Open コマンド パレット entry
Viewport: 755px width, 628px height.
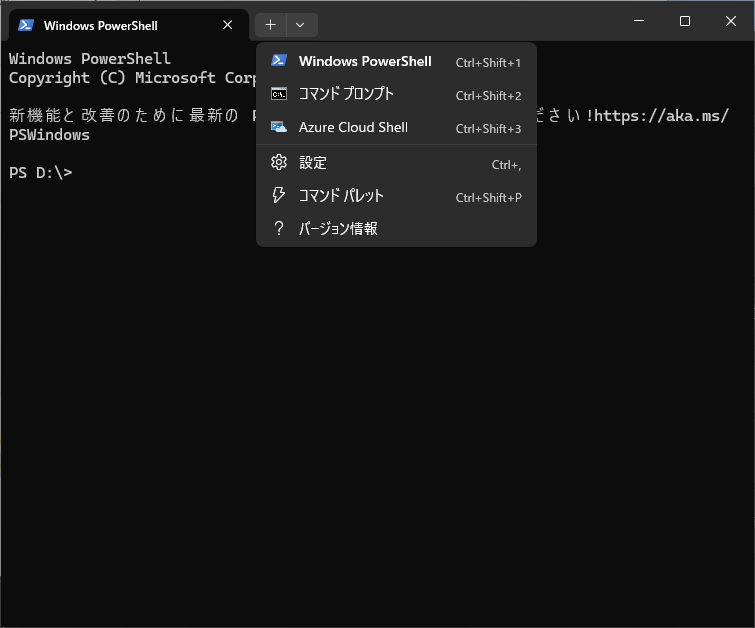(396, 196)
